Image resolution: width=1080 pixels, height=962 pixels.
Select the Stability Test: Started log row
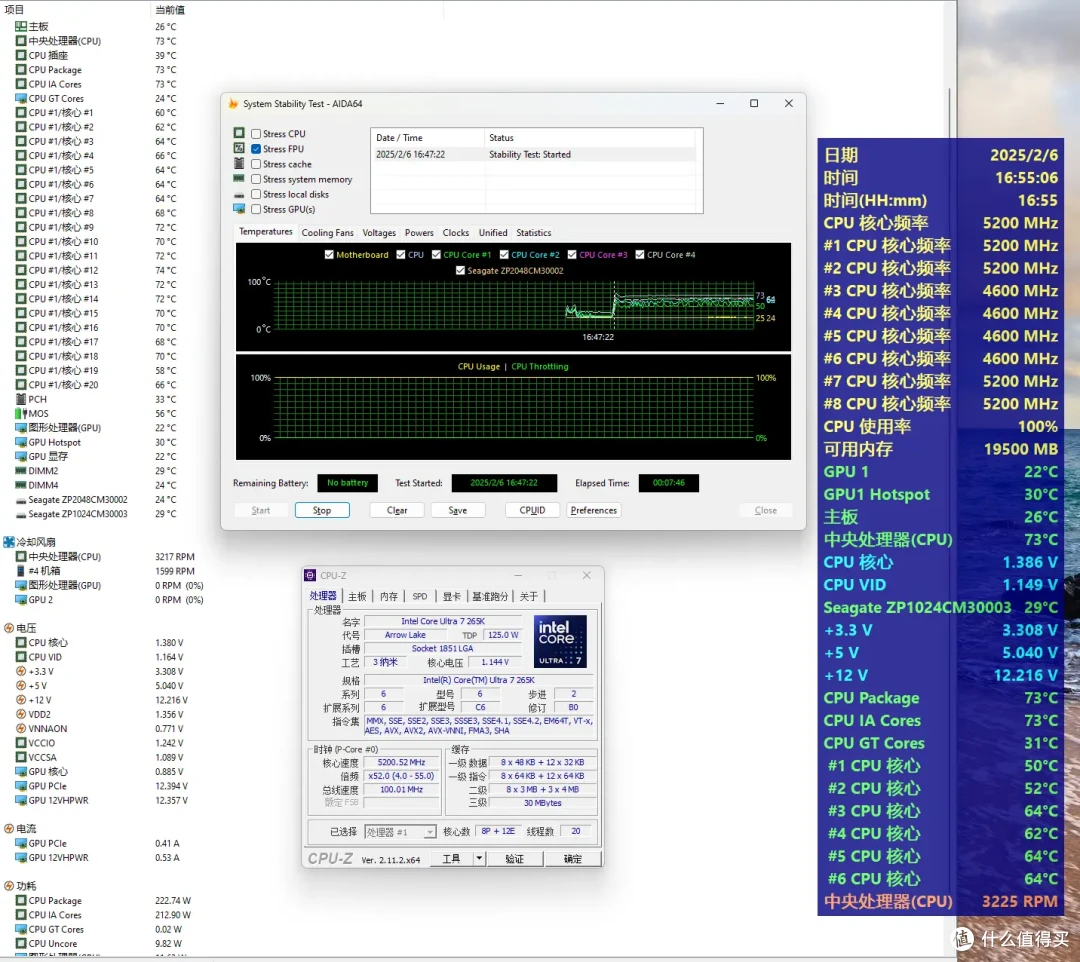tap(534, 154)
